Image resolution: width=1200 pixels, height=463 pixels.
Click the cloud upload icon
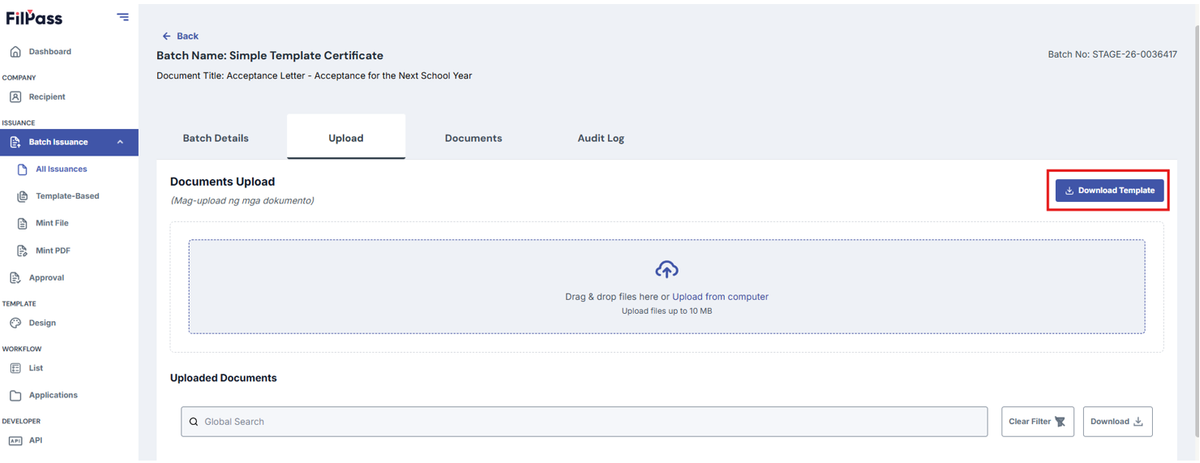667,270
